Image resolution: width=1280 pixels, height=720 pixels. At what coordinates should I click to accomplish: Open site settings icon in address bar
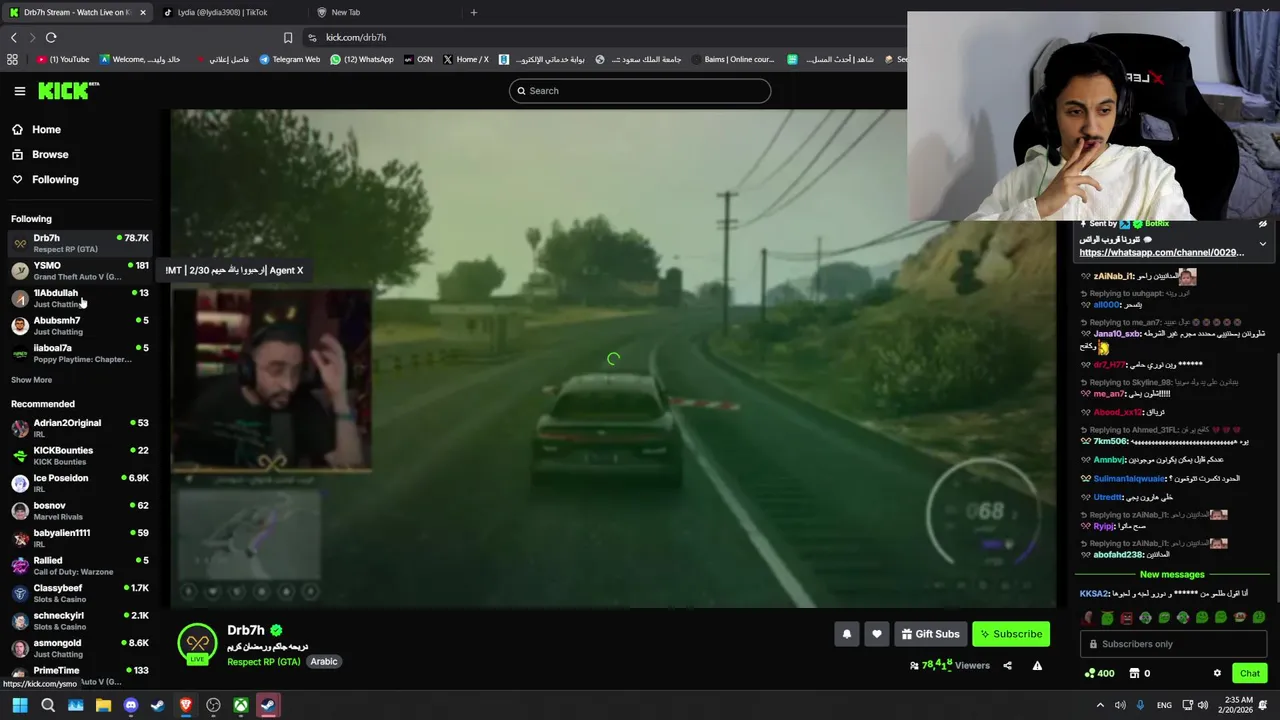tap(313, 37)
